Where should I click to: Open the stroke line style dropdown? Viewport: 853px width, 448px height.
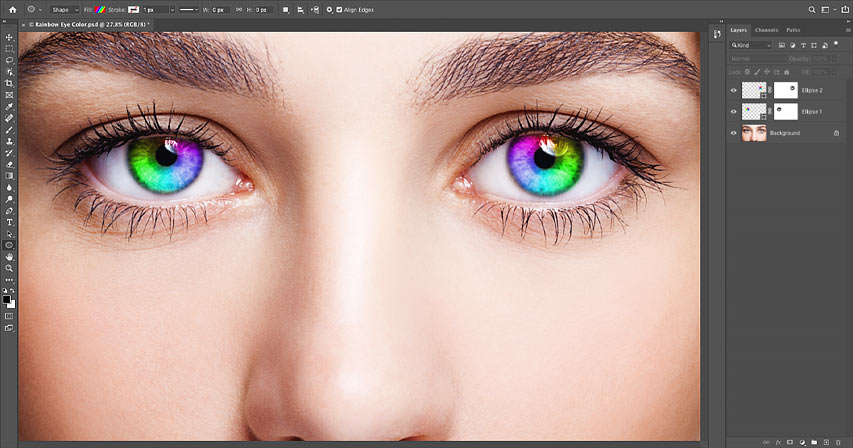point(189,9)
